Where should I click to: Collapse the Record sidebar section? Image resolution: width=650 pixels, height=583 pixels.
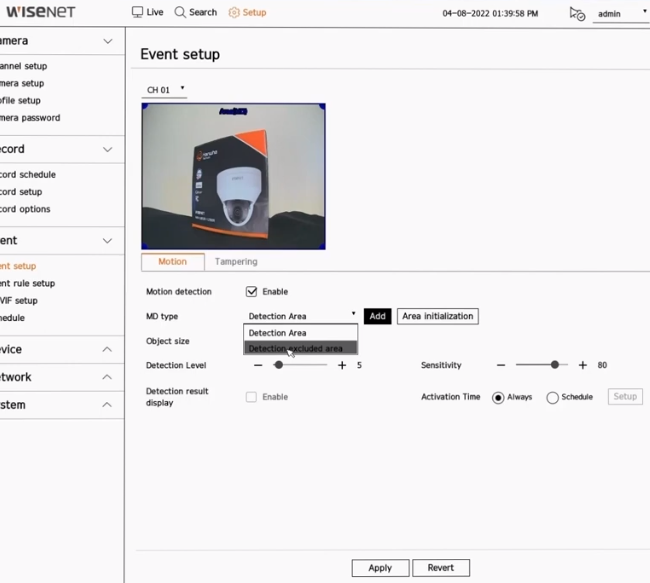click(x=108, y=149)
